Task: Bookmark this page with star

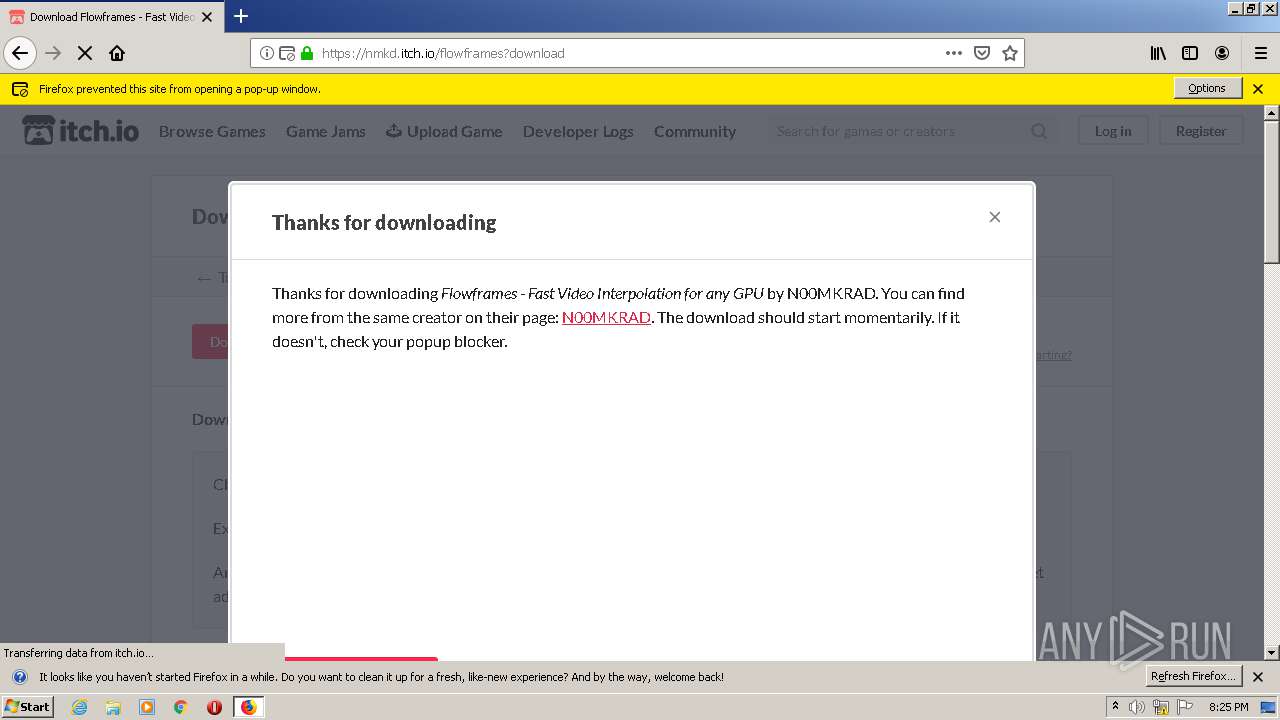Action: pos(1010,53)
